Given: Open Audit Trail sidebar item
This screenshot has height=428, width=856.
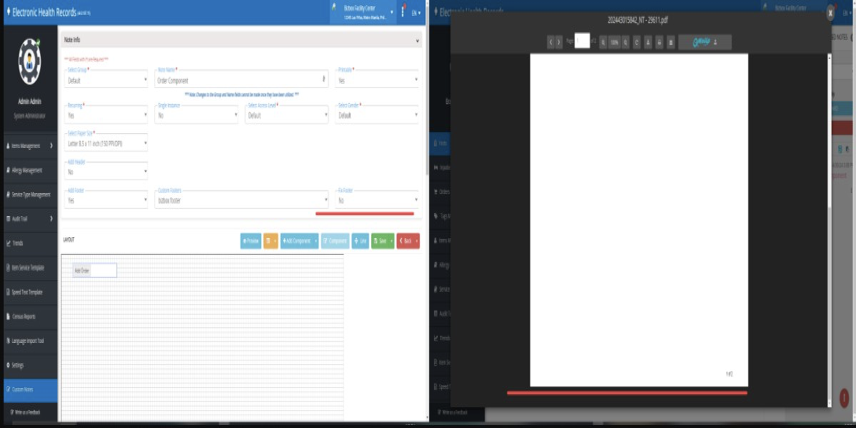Looking at the screenshot, I should (x=30, y=219).
